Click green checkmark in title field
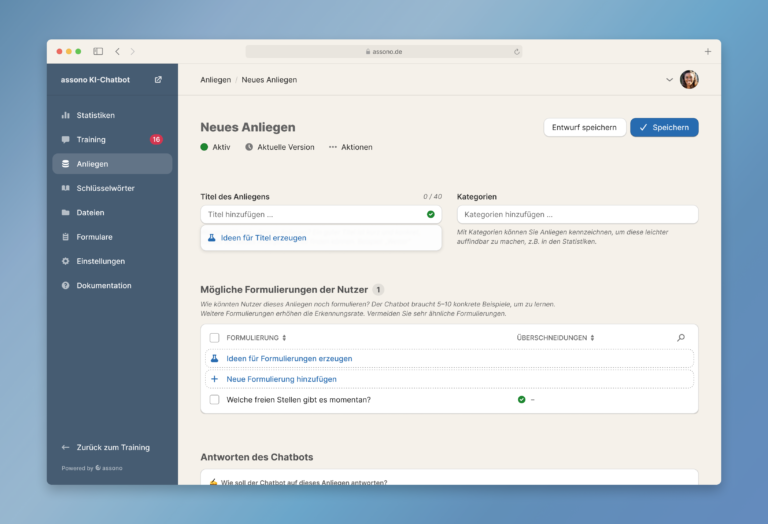This screenshot has width=768, height=524. point(431,214)
